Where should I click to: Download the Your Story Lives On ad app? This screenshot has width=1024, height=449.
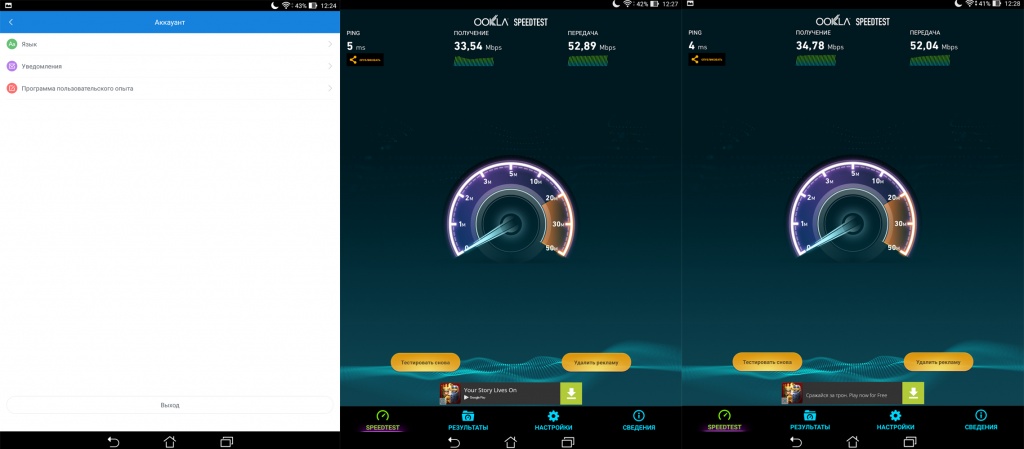click(x=571, y=394)
